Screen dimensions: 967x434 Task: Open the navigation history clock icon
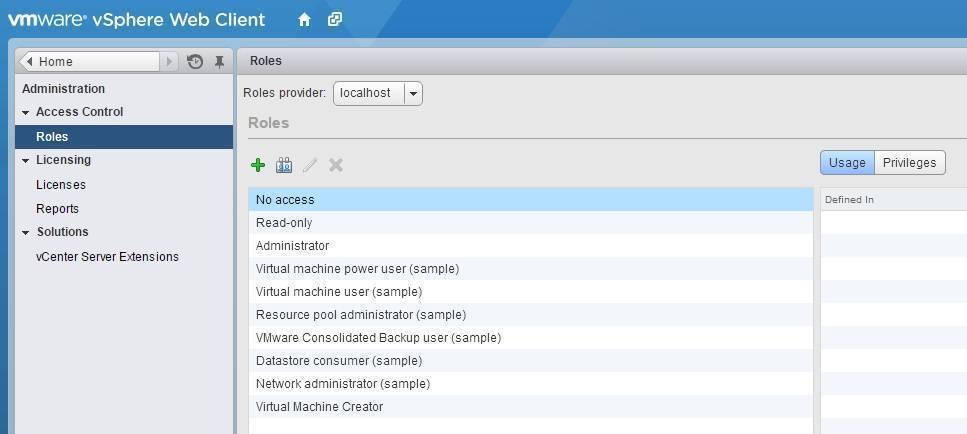(x=195, y=62)
